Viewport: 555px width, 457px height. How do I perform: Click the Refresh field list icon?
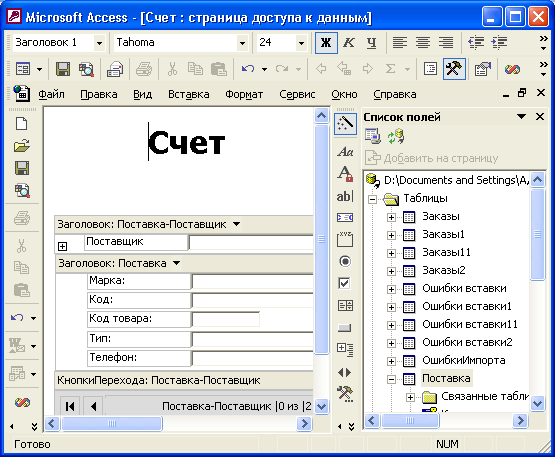click(396, 137)
